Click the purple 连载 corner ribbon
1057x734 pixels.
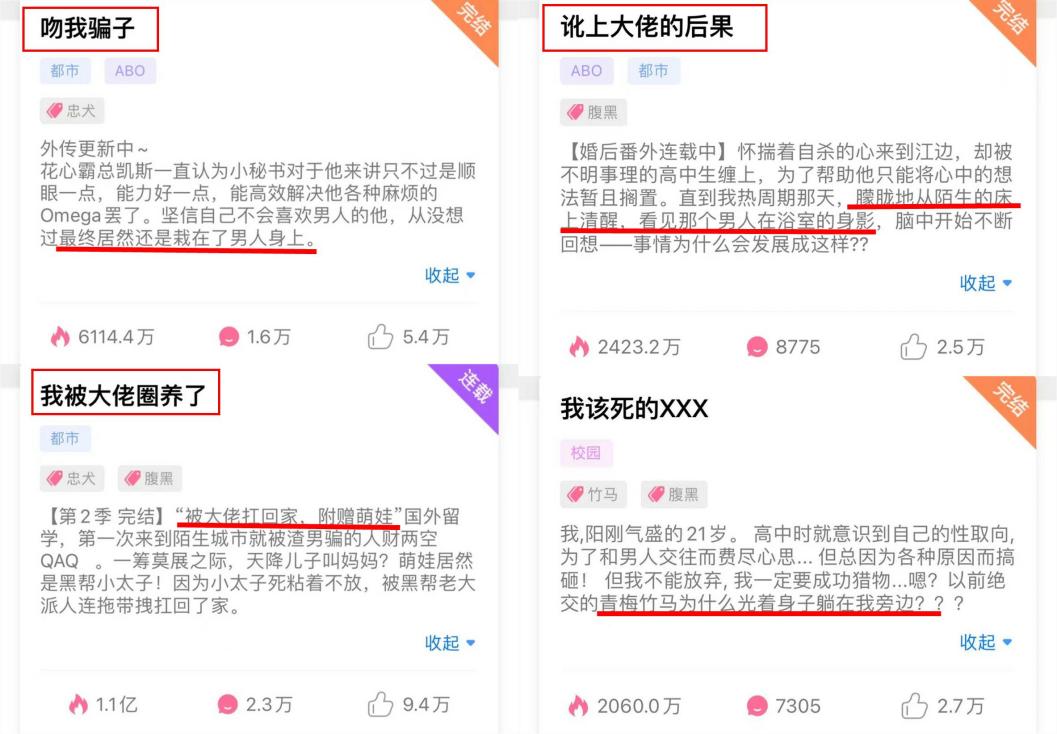(x=472, y=389)
